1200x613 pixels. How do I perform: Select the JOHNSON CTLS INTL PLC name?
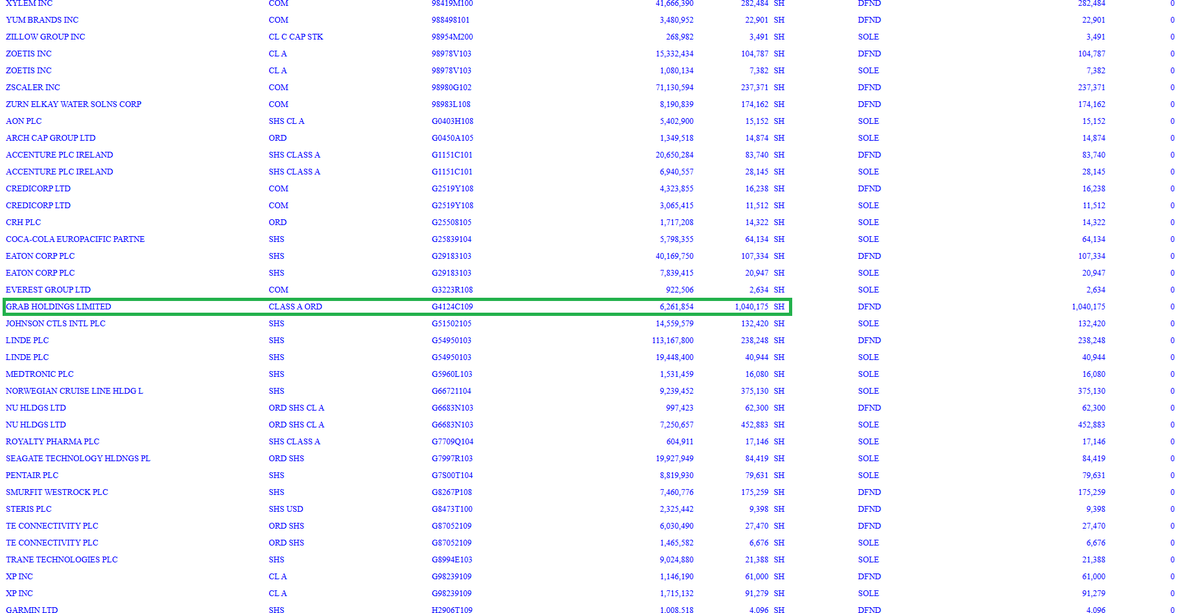pyautogui.click(x=56, y=323)
